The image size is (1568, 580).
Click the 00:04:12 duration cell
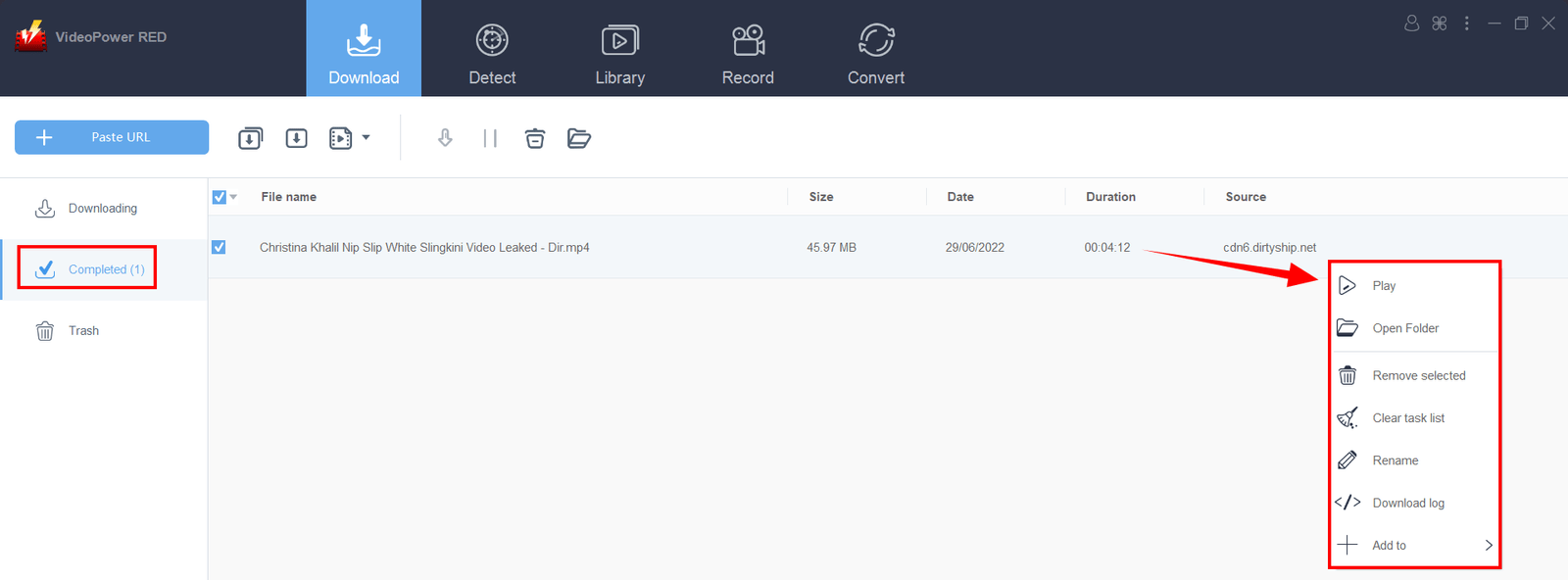(x=1107, y=248)
